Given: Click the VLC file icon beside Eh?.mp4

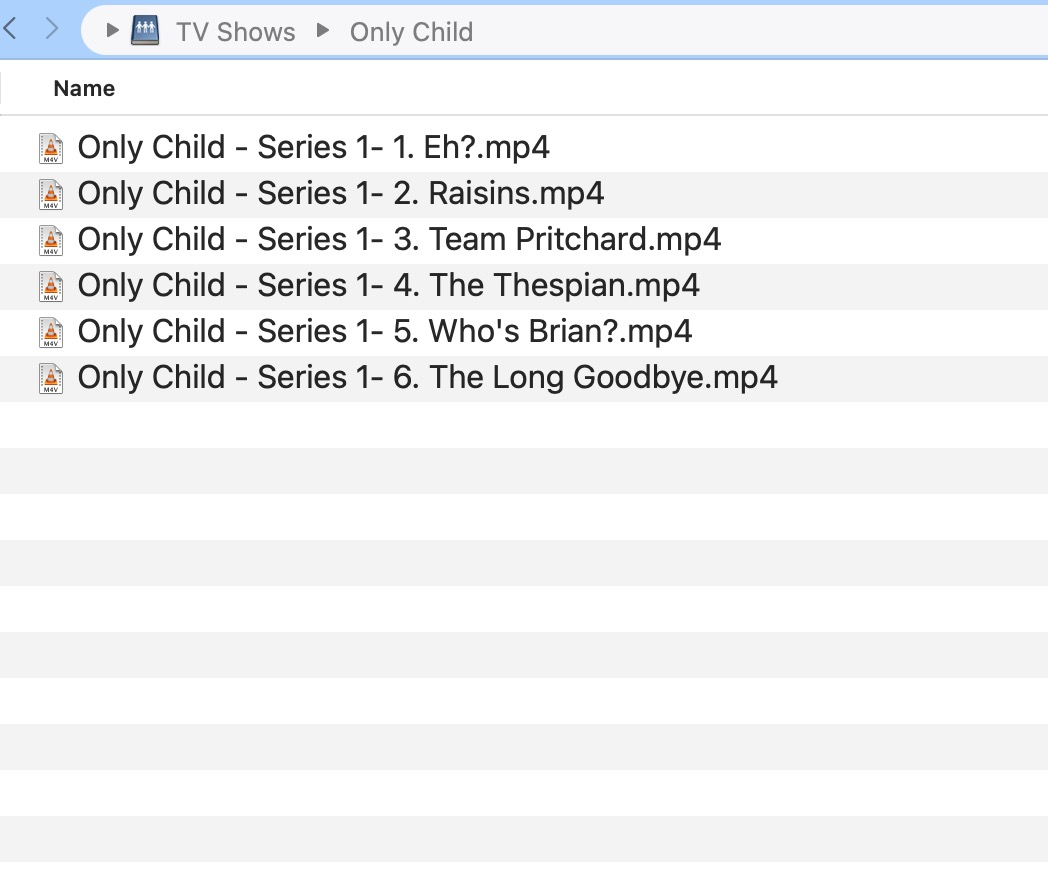Looking at the screenshot, I should click(51, 148).
